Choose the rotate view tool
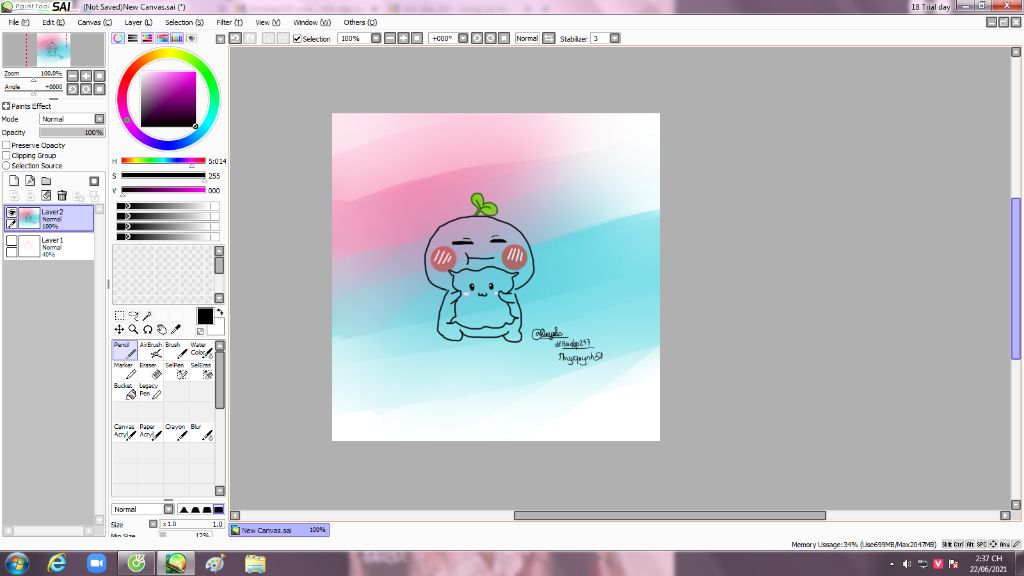1024x576 pixels. 148,329
